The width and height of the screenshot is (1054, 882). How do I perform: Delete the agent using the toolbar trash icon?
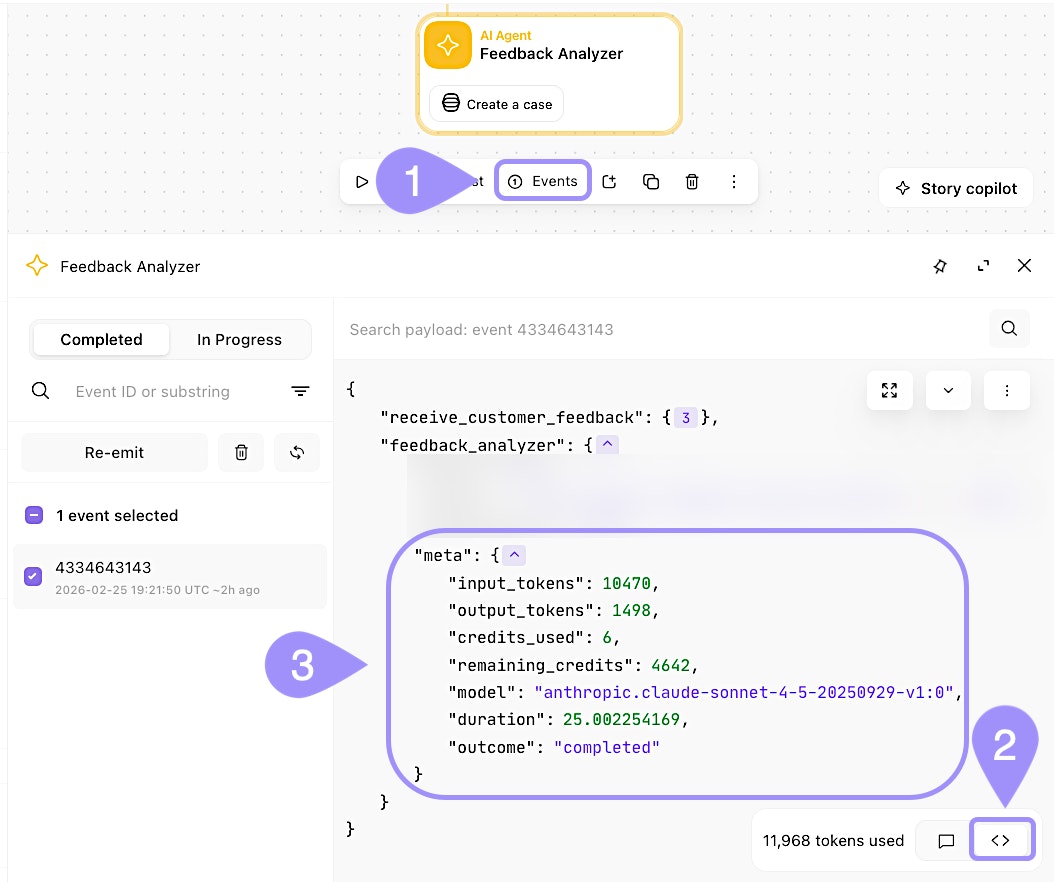[x=692, y=182]
